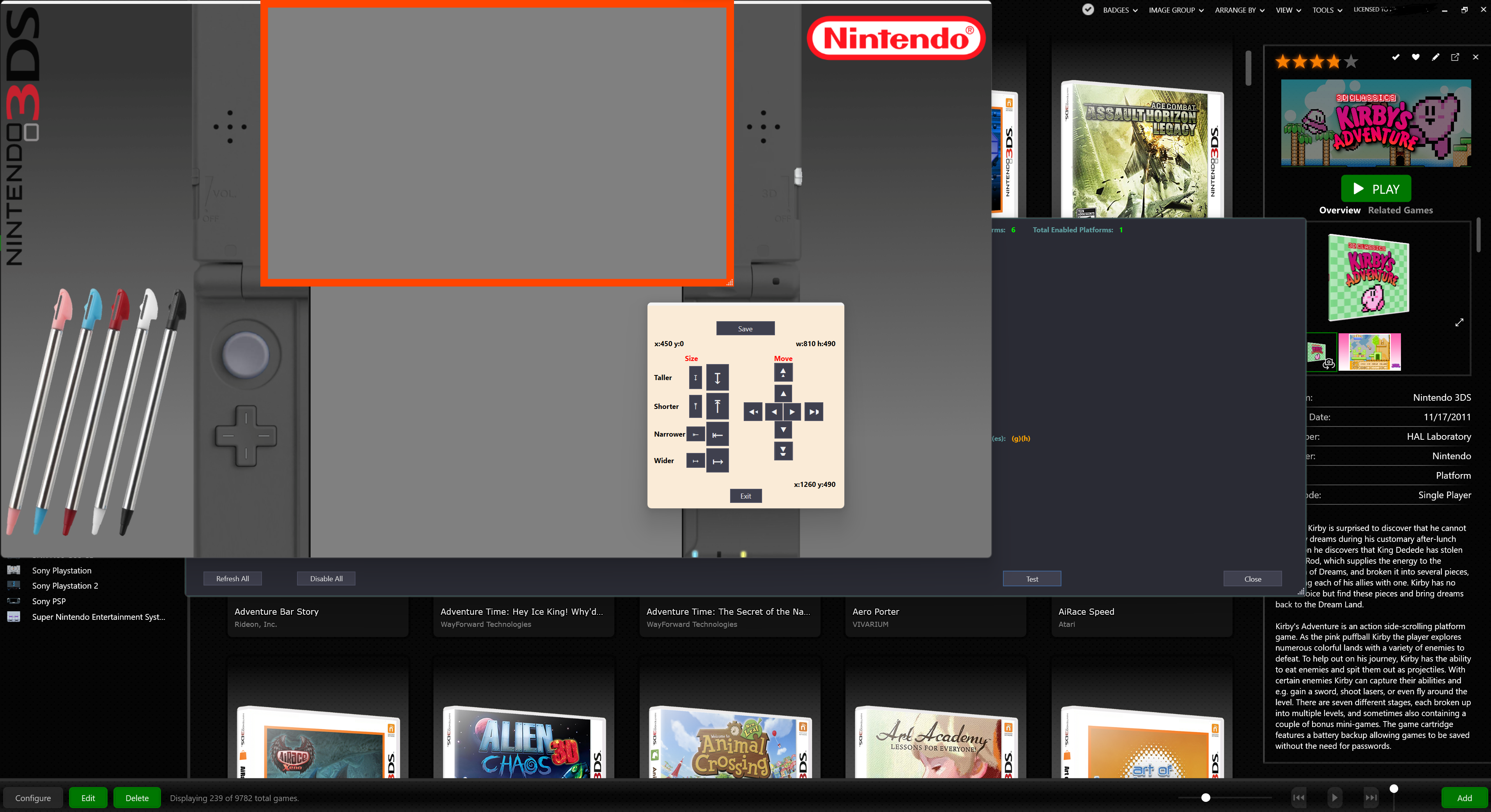The height and width of the screenshot is (812, 1491).
Task: Toggle the round checkmark icon beside BADGES
Action: pos(1088,9)
